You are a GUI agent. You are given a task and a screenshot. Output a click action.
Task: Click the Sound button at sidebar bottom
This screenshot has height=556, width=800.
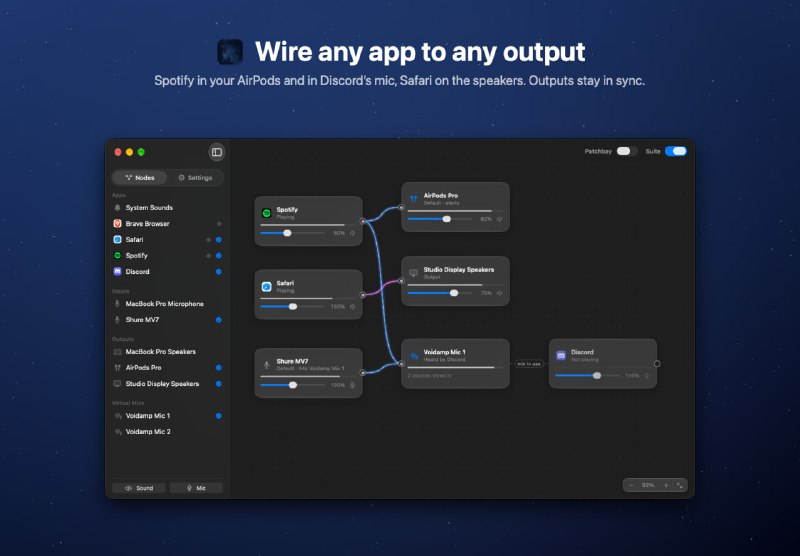[139, 488]
